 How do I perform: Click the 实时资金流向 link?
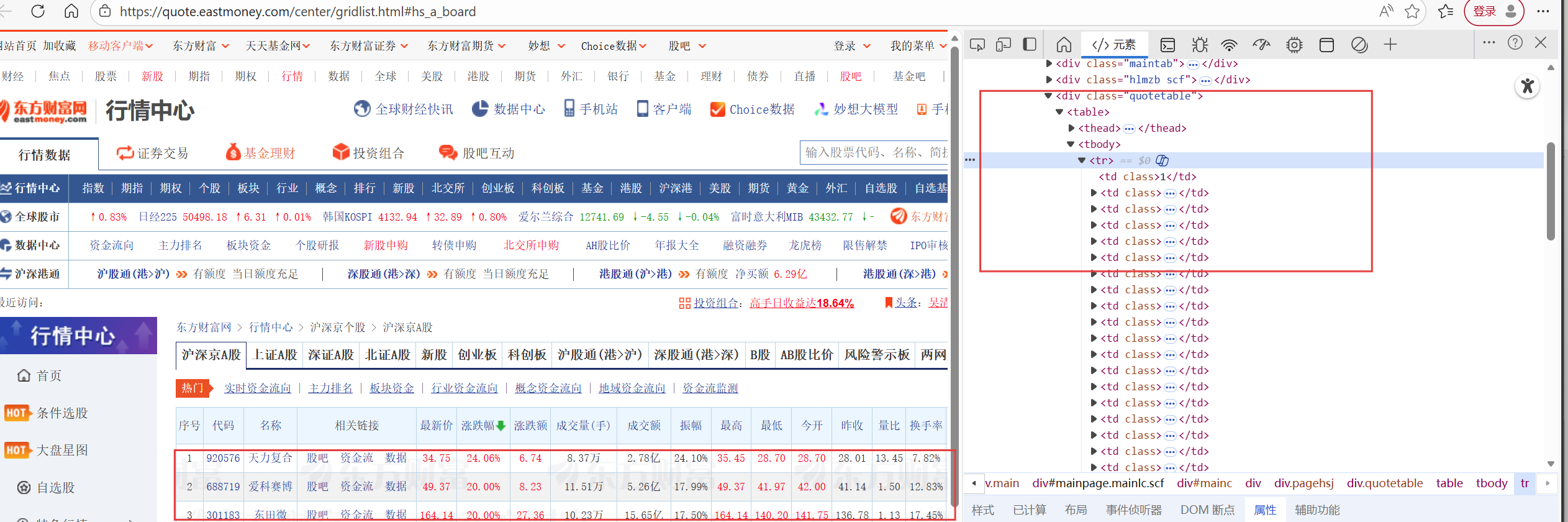point(258,388)
